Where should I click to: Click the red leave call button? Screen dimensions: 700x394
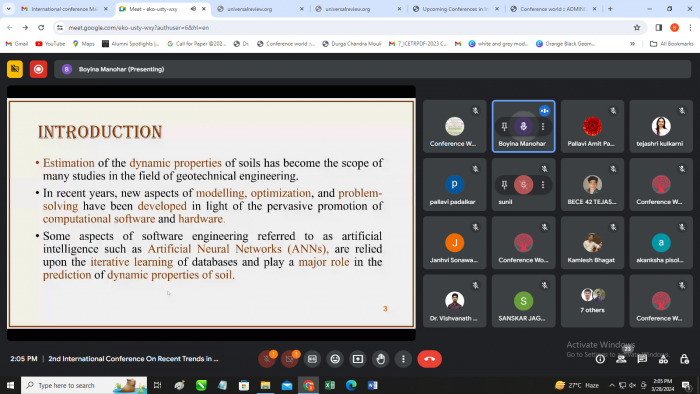pyautogui.click(x=429, y=359)
